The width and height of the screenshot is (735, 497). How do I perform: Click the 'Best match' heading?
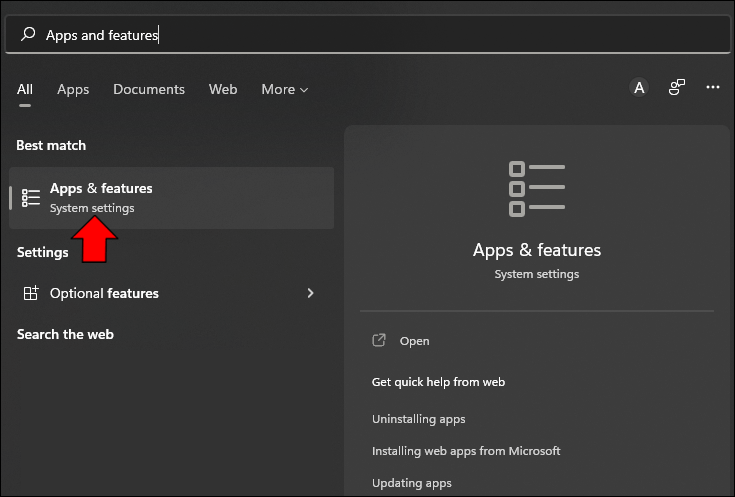(x=51, y=145)
